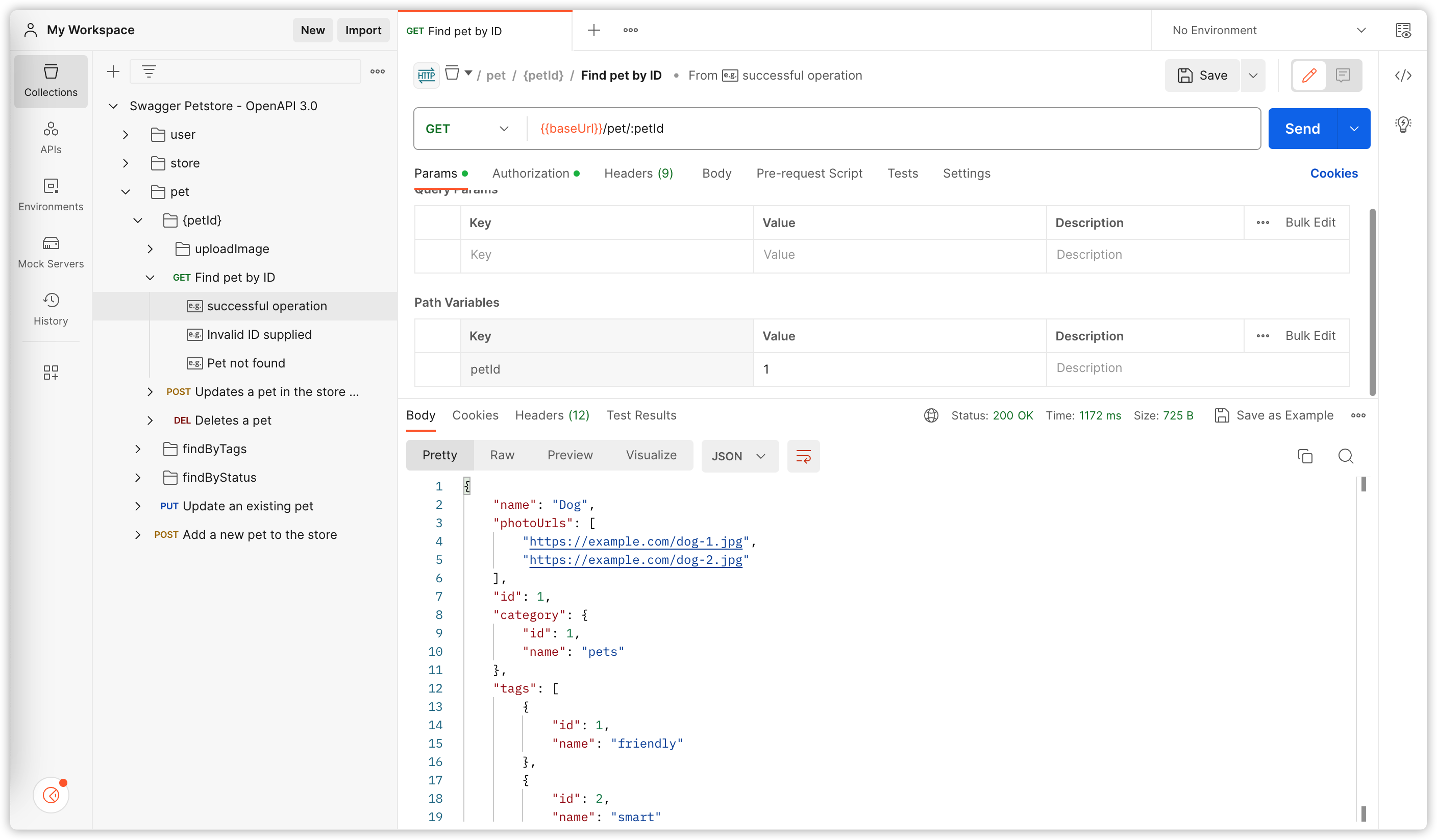The height and width of the screenshot is (840, 1437).
Task: Switch to the Pre-request Script tab
Action: click(x=809, y=173)
